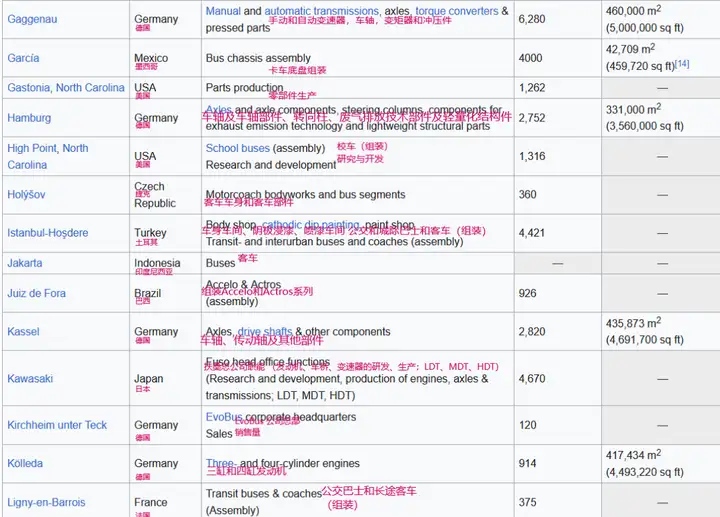
Task: Click the area value 42,709 m²
Action: (630, 49)
